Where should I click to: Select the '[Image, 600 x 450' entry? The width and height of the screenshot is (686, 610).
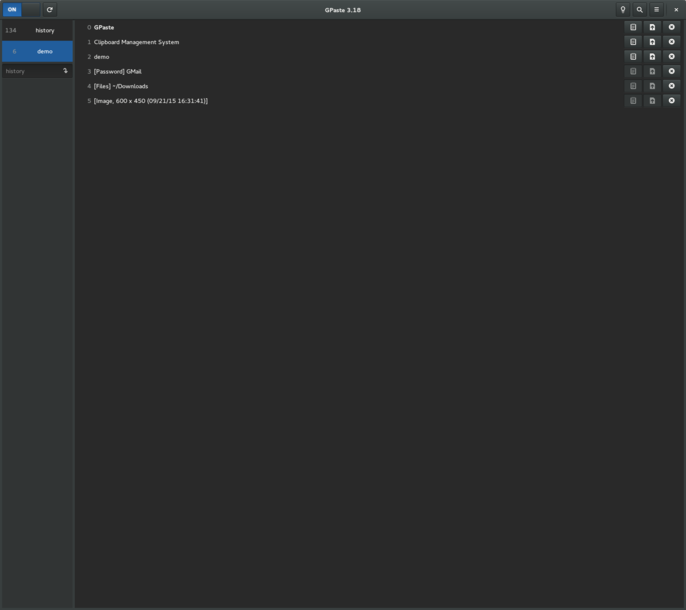150,101
